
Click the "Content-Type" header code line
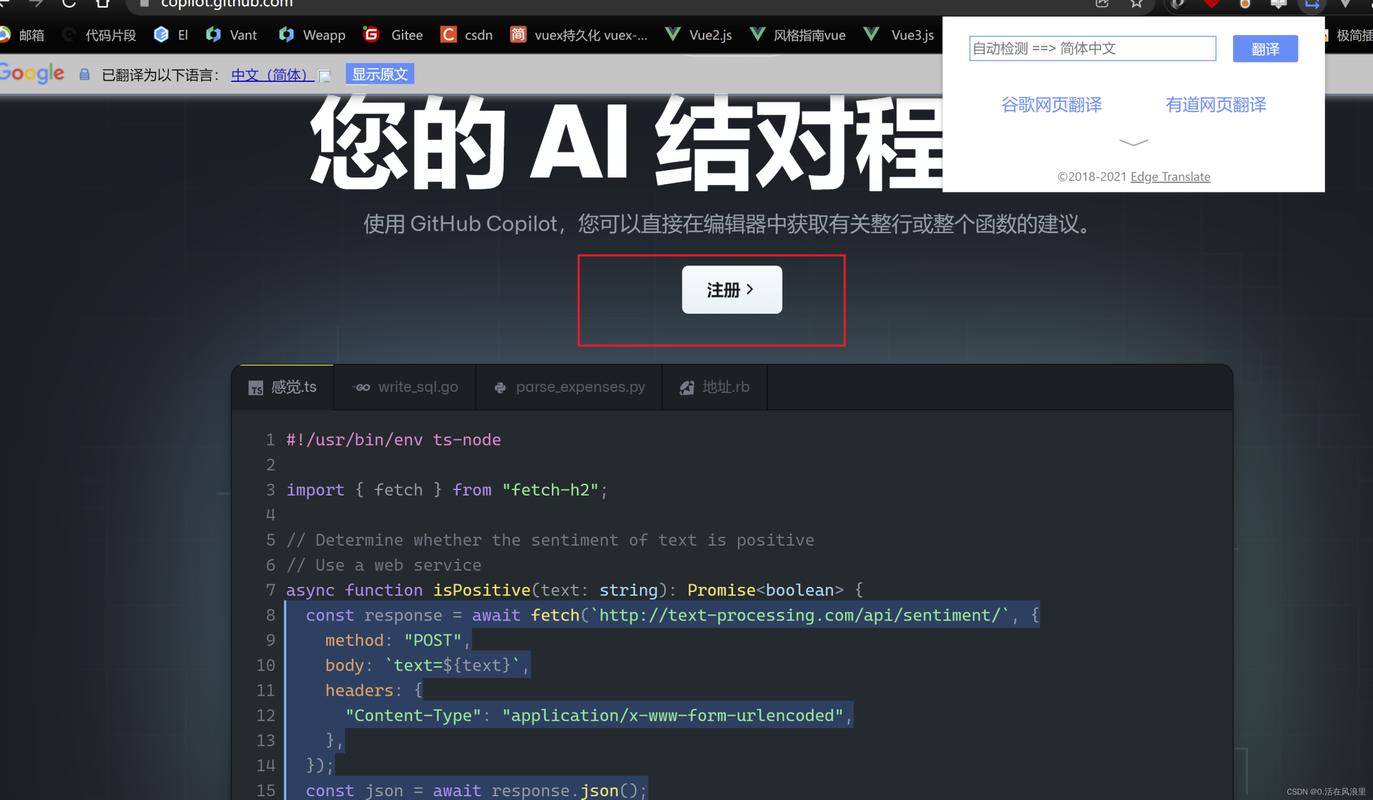click(599, 715)
